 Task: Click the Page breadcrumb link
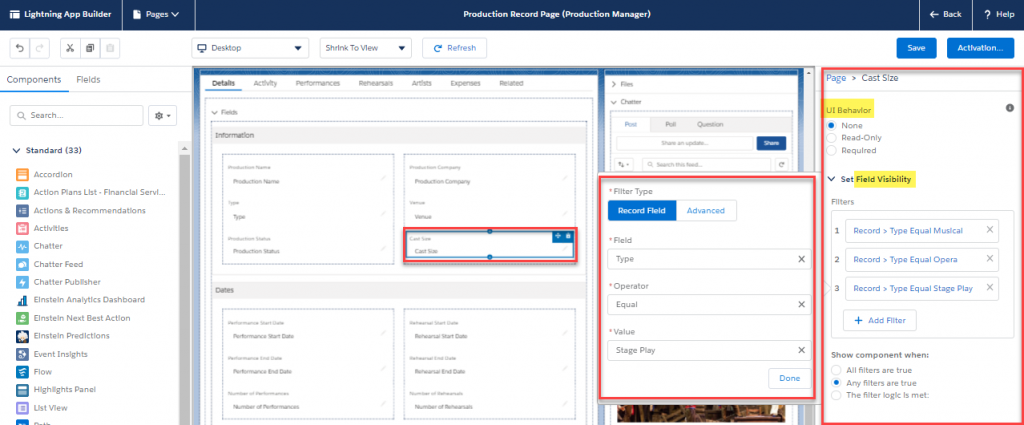pos(836,78)
